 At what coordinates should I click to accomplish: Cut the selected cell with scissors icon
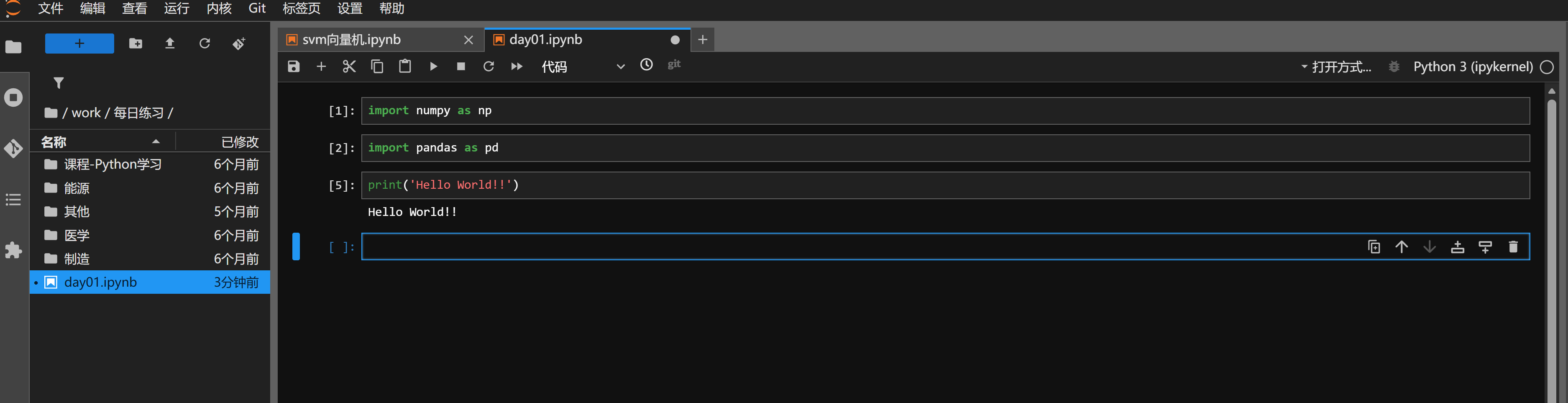[x=349, y=67]
